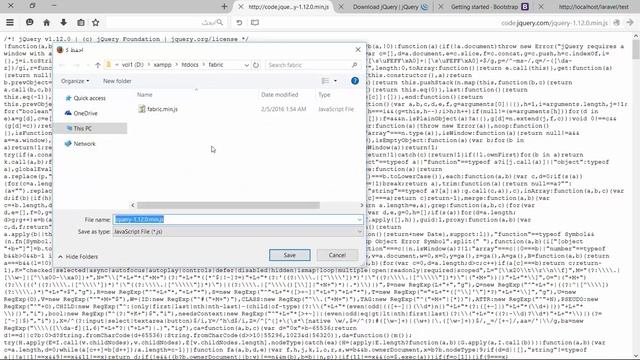Open dialog help question mark icon

355,81
